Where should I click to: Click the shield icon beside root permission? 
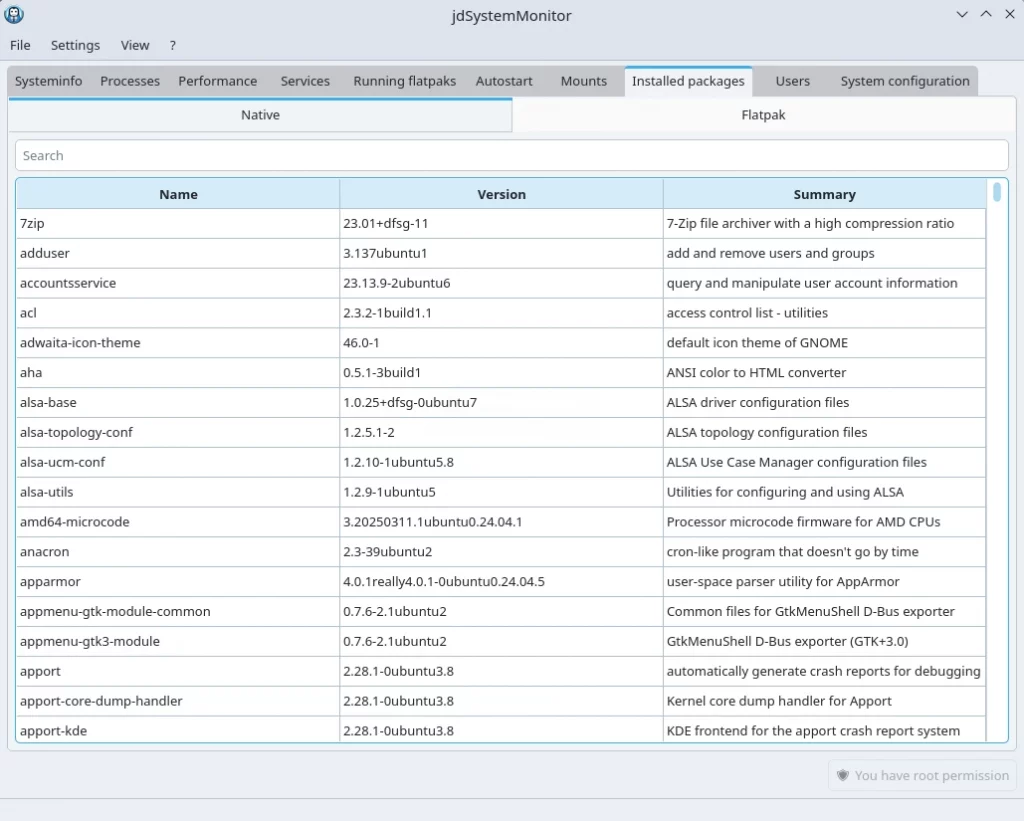pyautogui.click(x=843, y=775)
